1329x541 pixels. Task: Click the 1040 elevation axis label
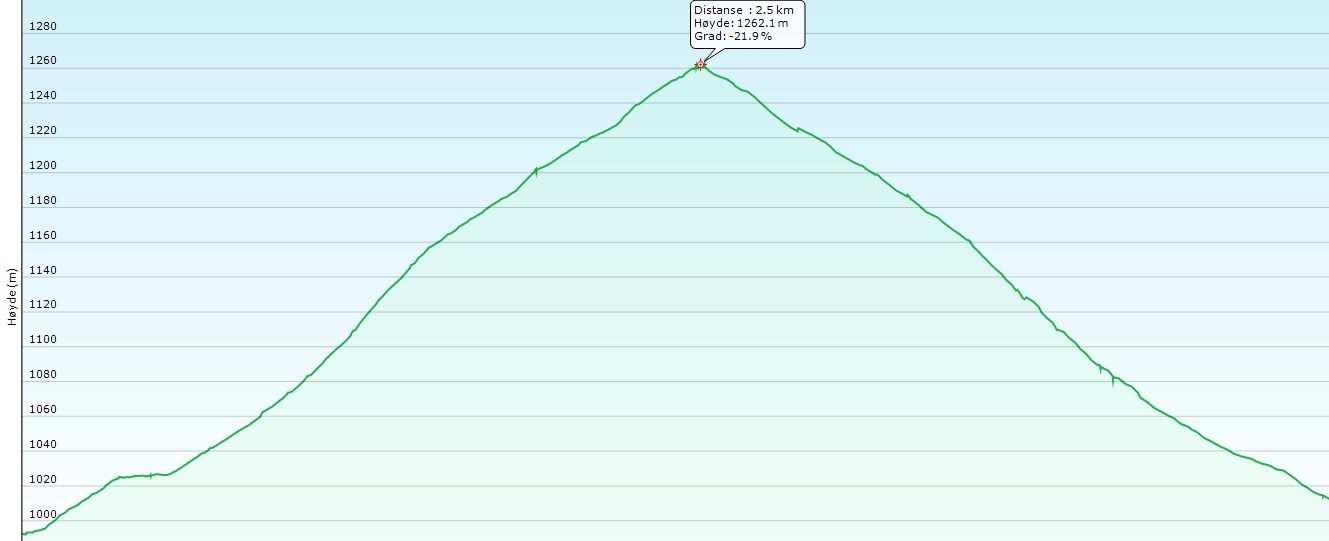coord(43,445)
